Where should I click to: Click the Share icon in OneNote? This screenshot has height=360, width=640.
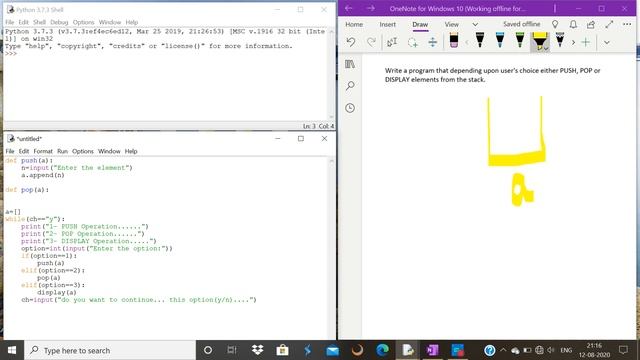click(x=591, y=24)
